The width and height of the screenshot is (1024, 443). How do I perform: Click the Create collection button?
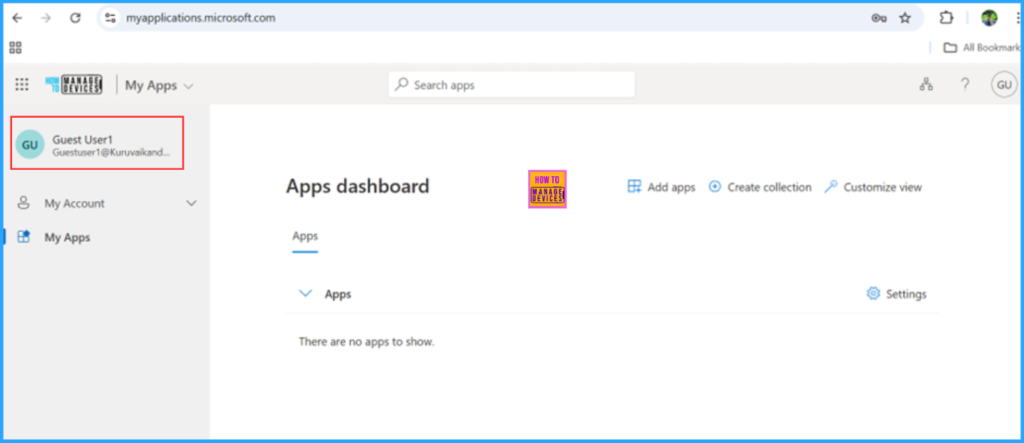pos(760,187)
